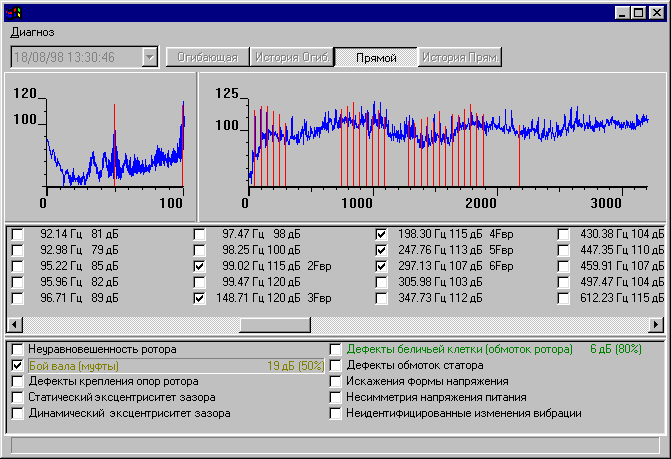Screen dimensions: 671x459
Task: Click the application icon in title bar
Action: [x=13, y=13]
